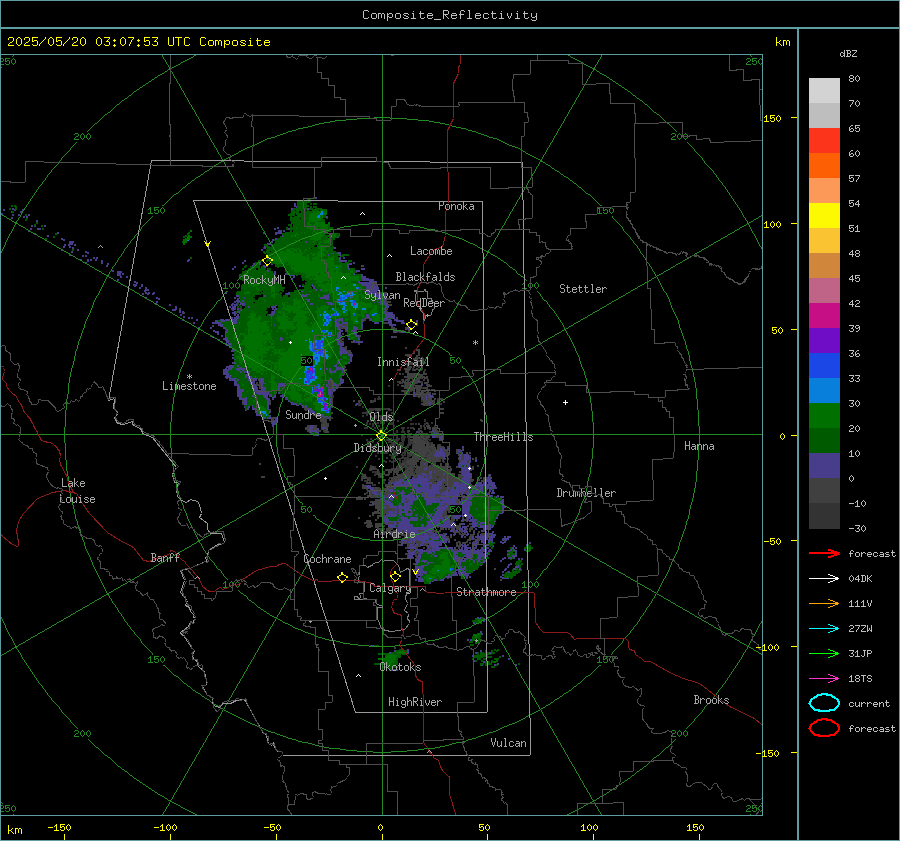
Task: Click the Okotoks map label
Action: [x=400, y=667]
